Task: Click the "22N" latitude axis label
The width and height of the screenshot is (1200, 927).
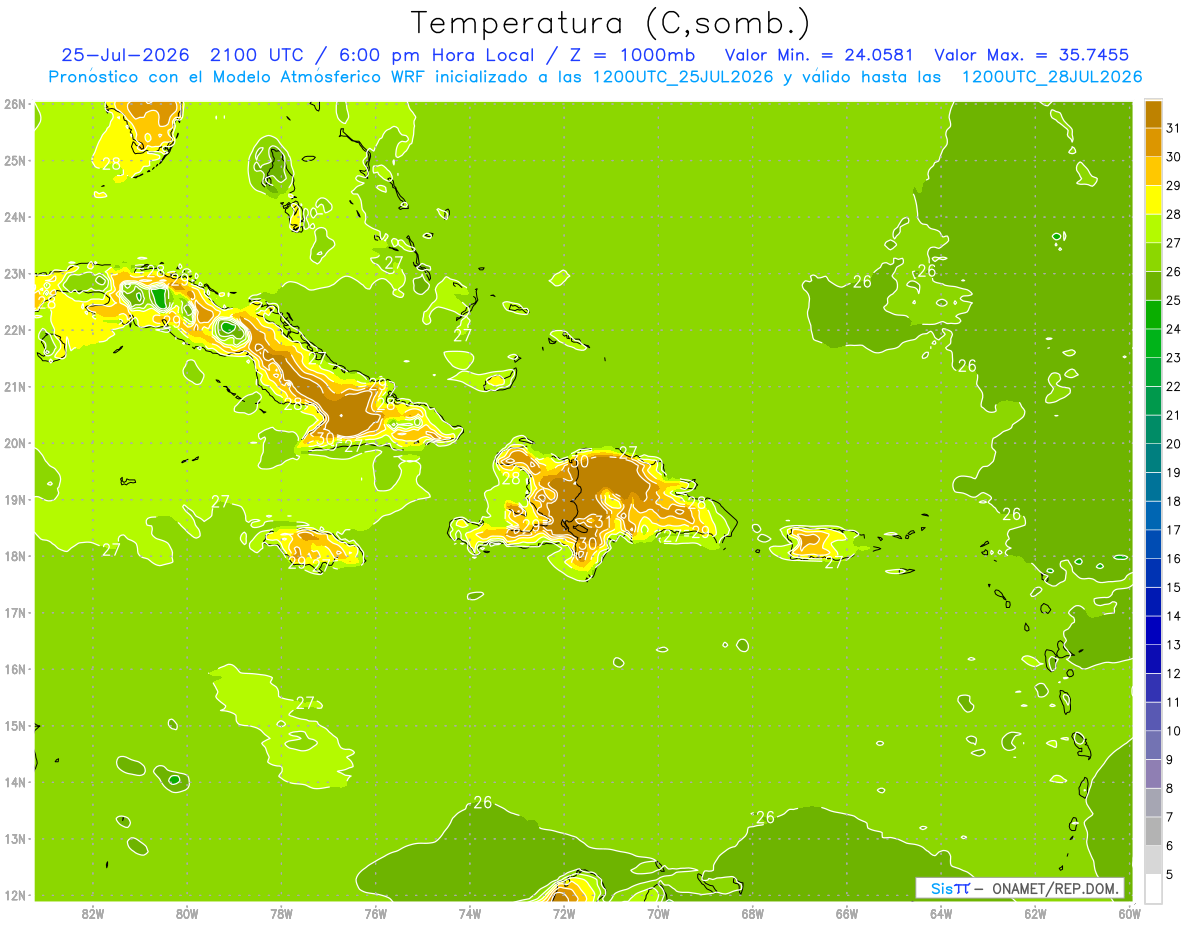Action: coord(15,330)
